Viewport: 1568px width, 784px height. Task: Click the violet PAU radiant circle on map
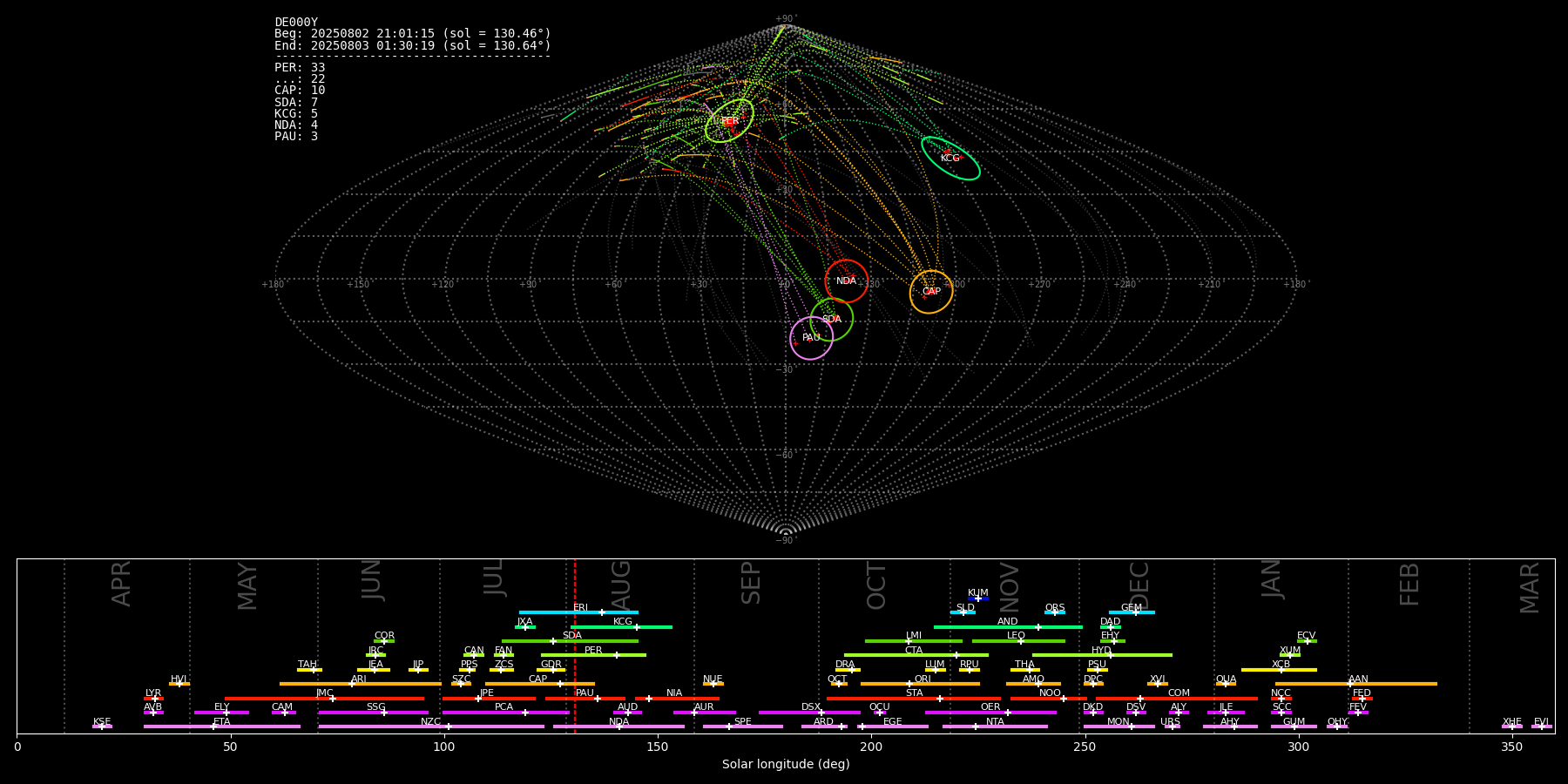pyautogui.click(x=811, y=338)
